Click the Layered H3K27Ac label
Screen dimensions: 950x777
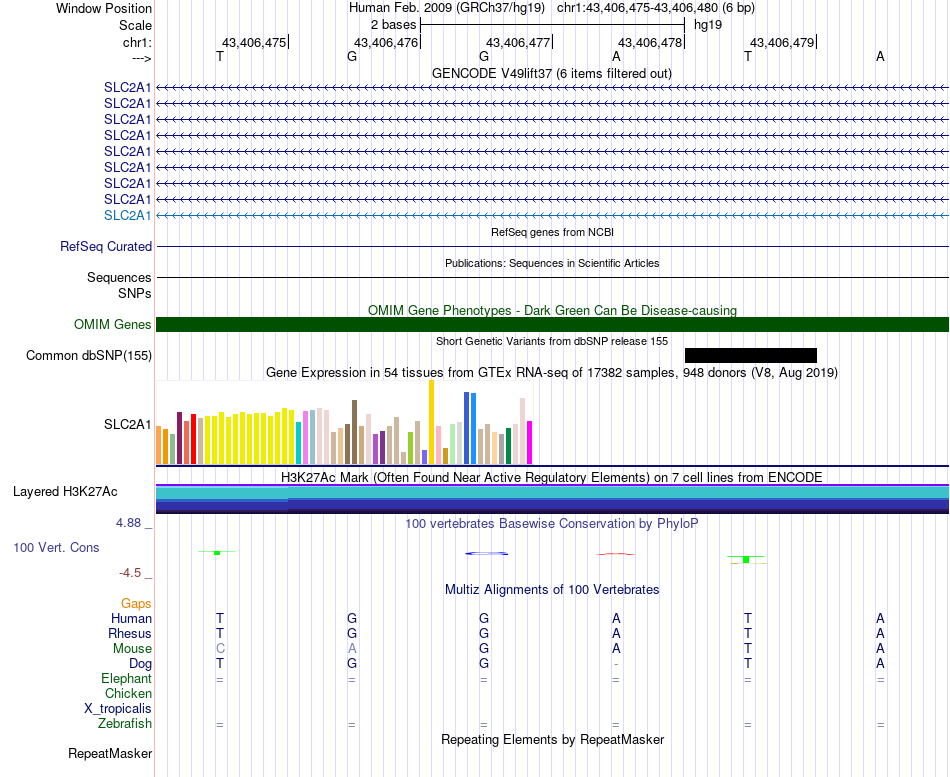[x=65, y=492]
